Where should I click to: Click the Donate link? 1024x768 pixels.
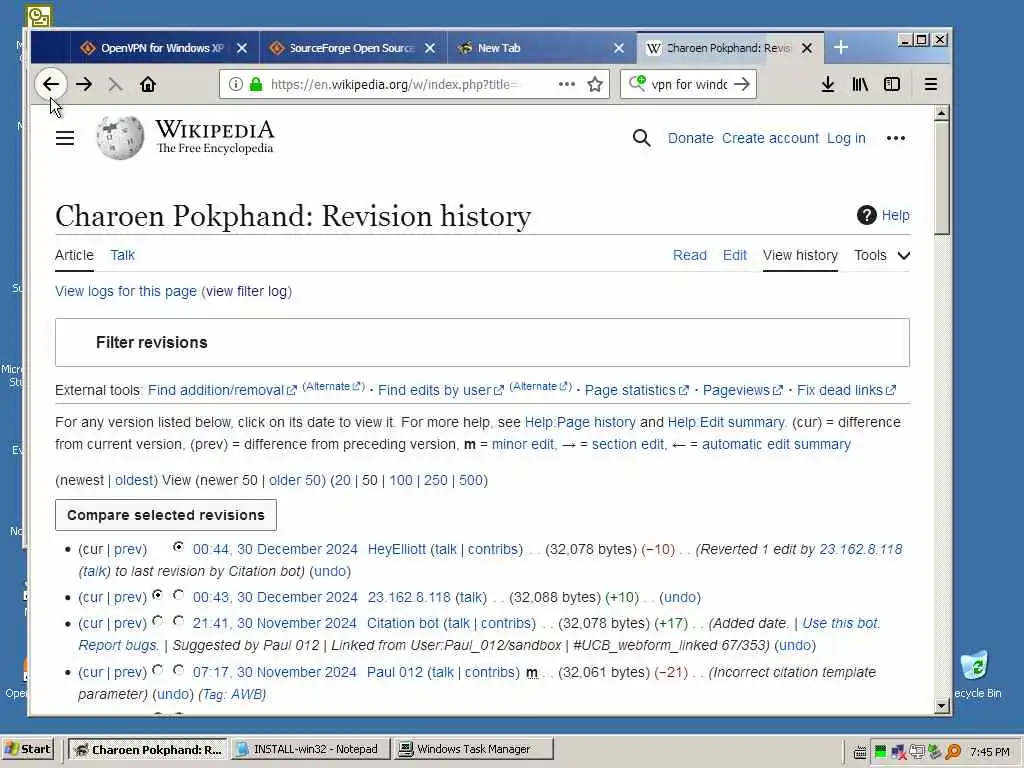tap(690, 138)
